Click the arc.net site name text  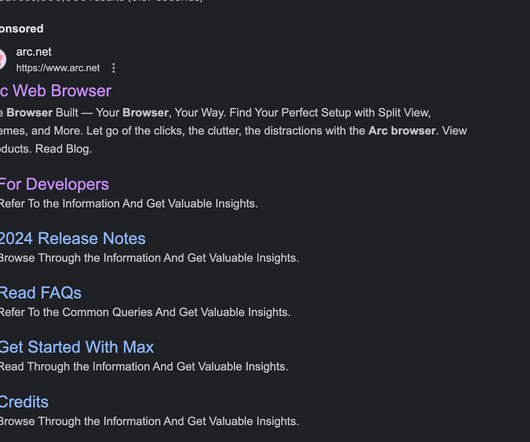34,52
